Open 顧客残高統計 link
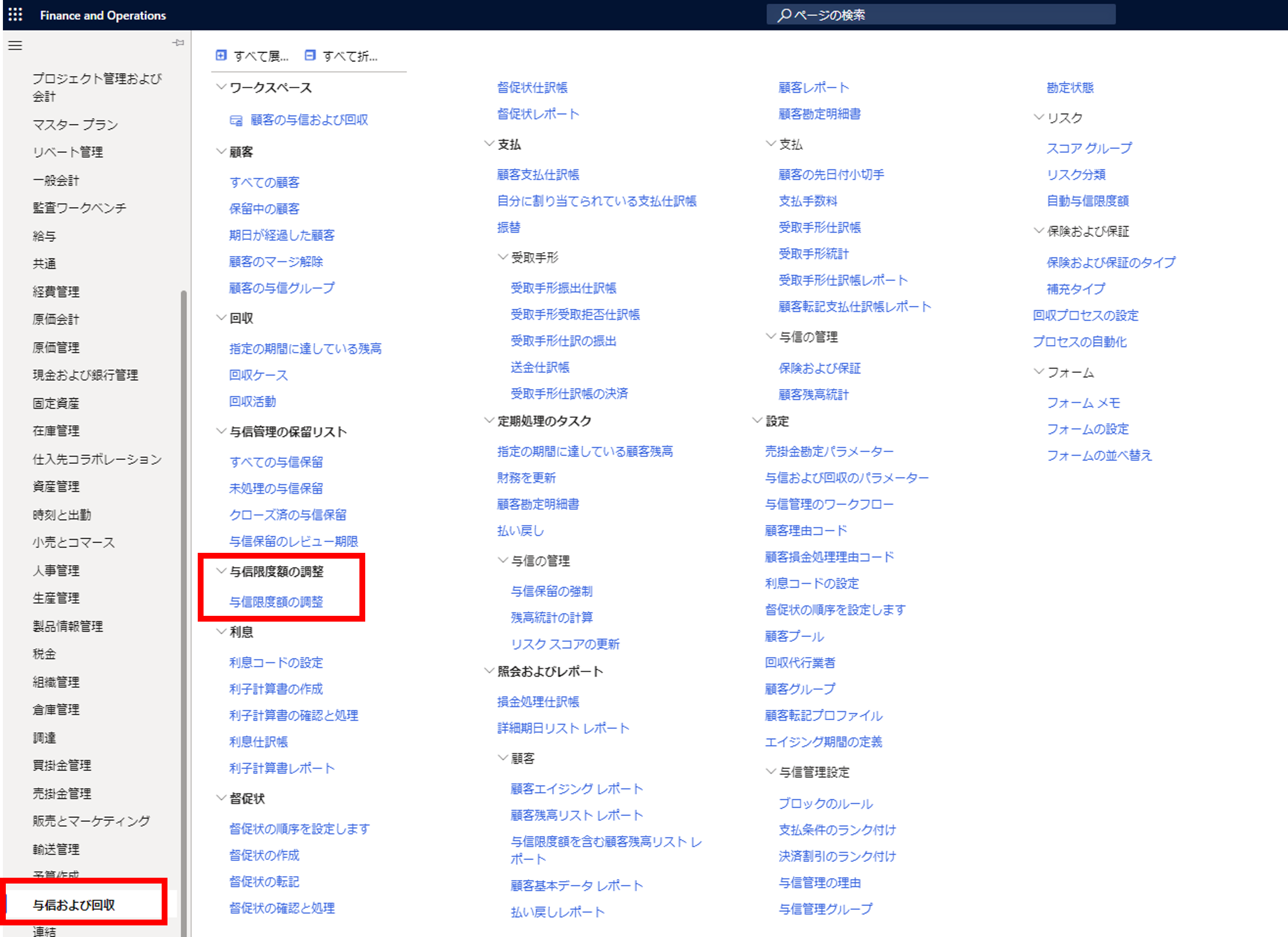This screenshot has width=1288, height=937. pos(814,395)
